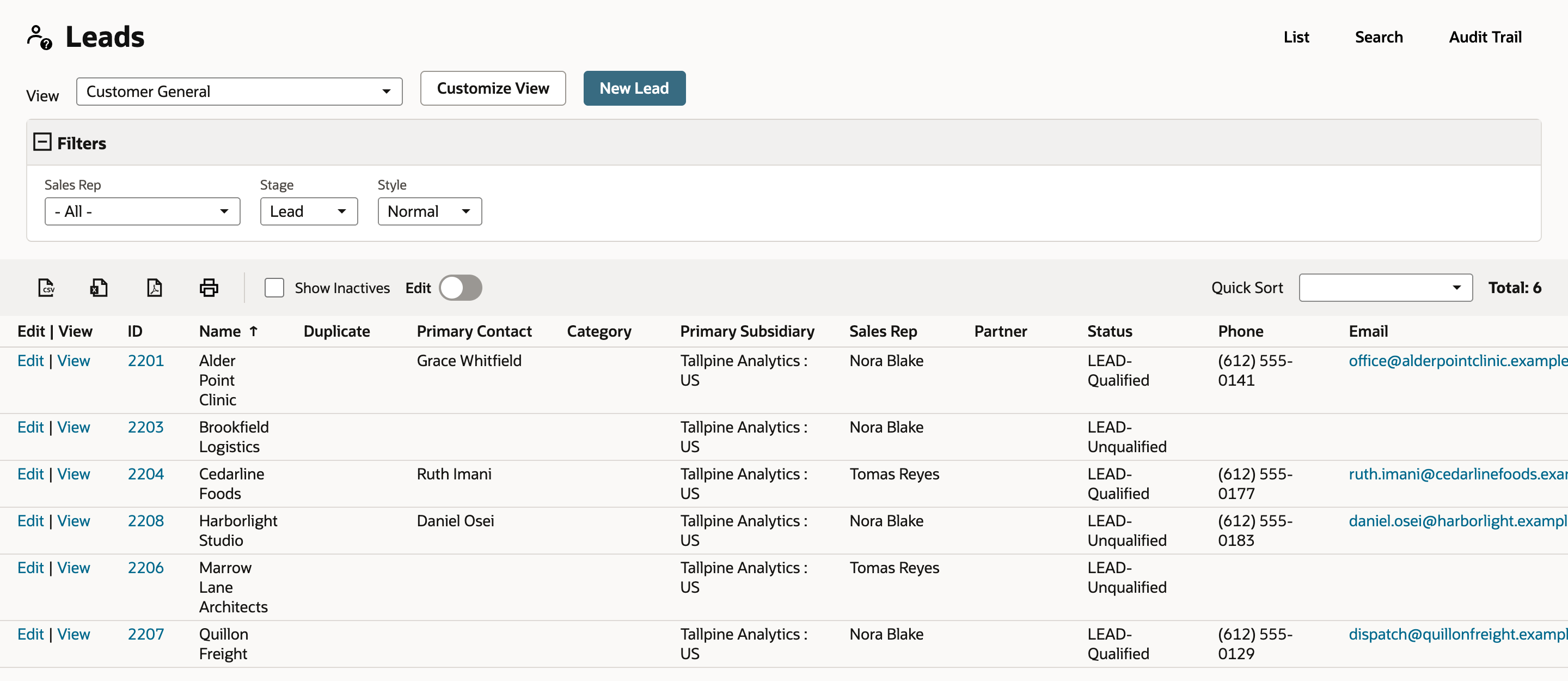Click the Leads person icon
This screenshot has height=681, width=1568.
[x=40, y=37]
